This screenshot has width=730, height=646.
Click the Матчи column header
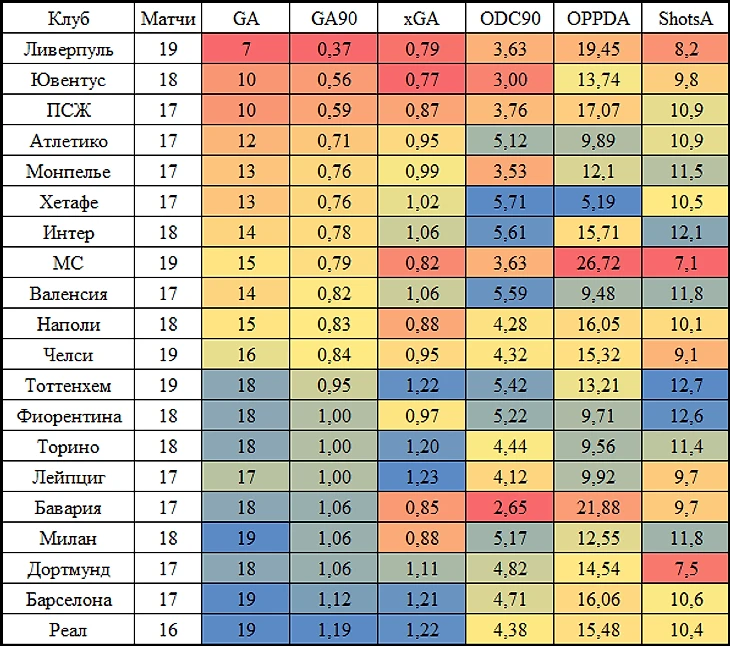[168, 18]
